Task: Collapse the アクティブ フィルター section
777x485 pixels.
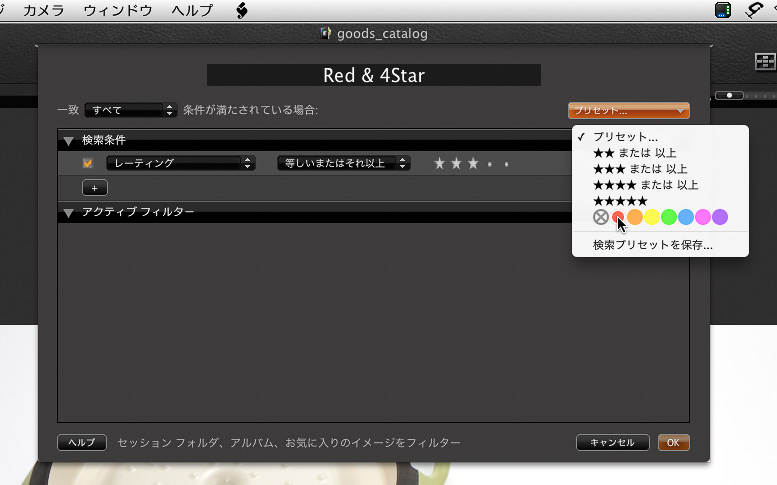Action: point(68,213)
